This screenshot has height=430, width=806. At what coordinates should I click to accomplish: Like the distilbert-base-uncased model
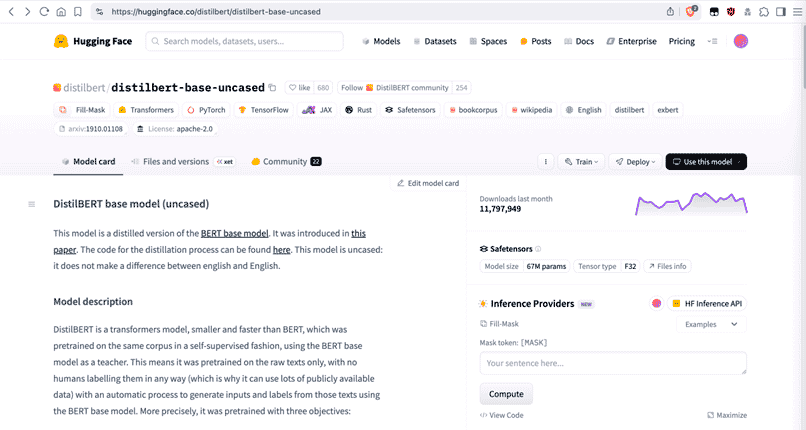point(299,88)
